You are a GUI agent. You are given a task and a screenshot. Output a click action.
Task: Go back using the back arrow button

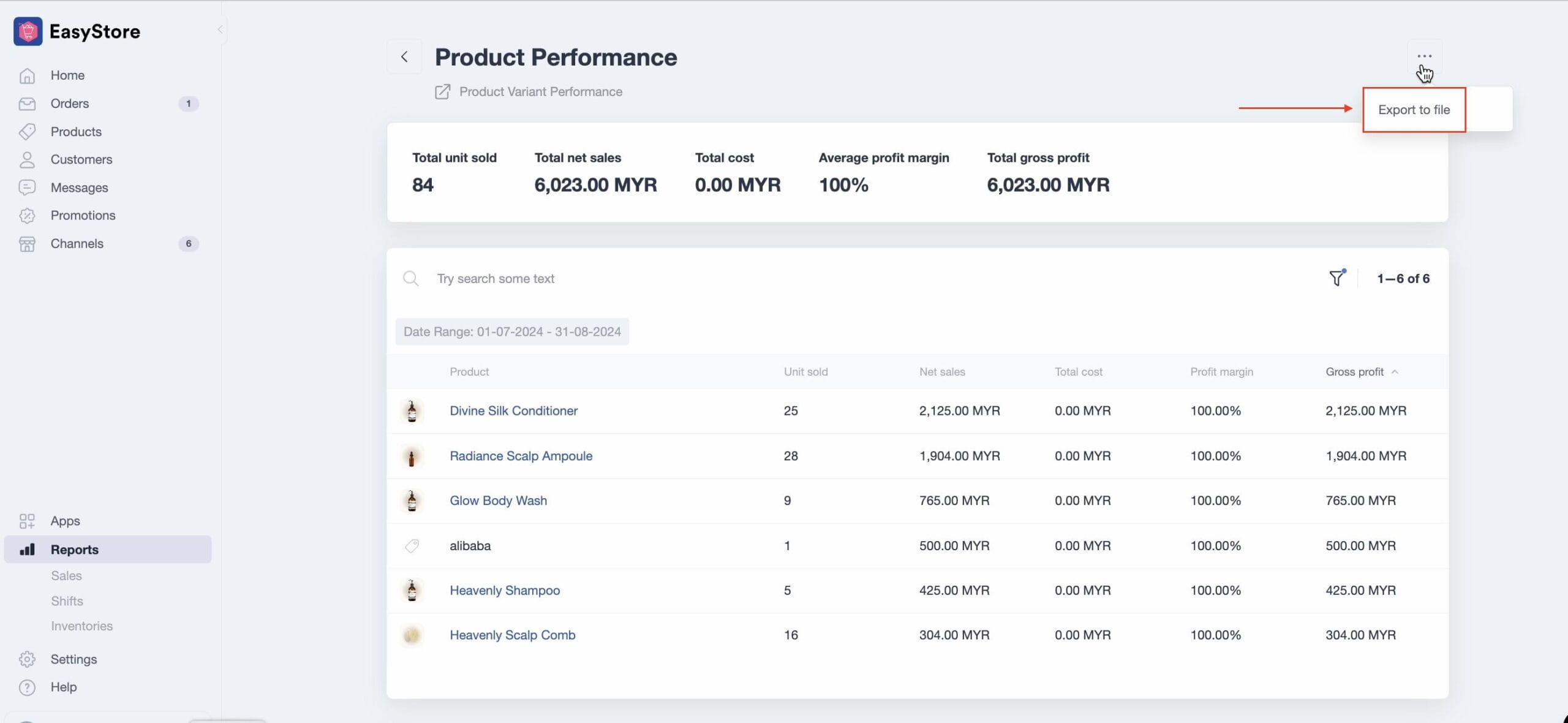404,56
